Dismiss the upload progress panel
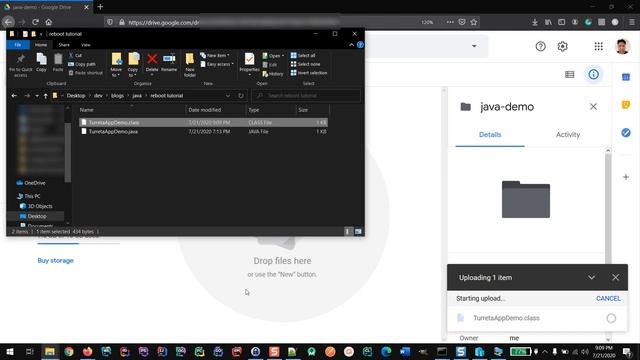The image size is (640, 360). coord(616,278)
